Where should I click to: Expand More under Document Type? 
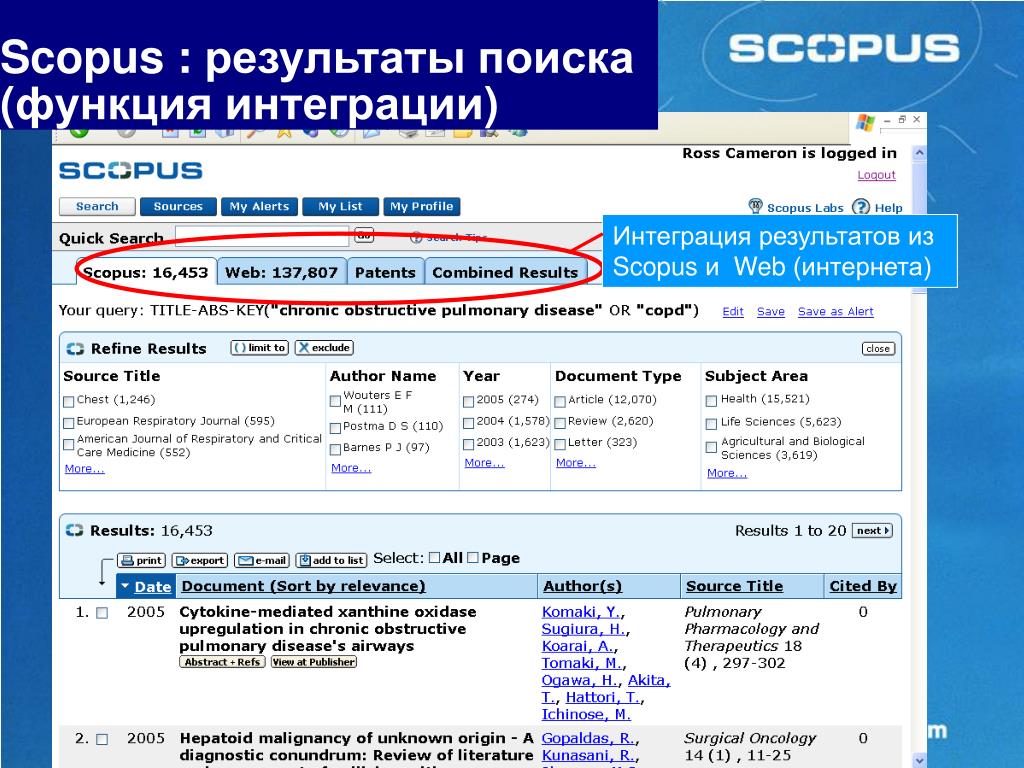tap(575, 463)
